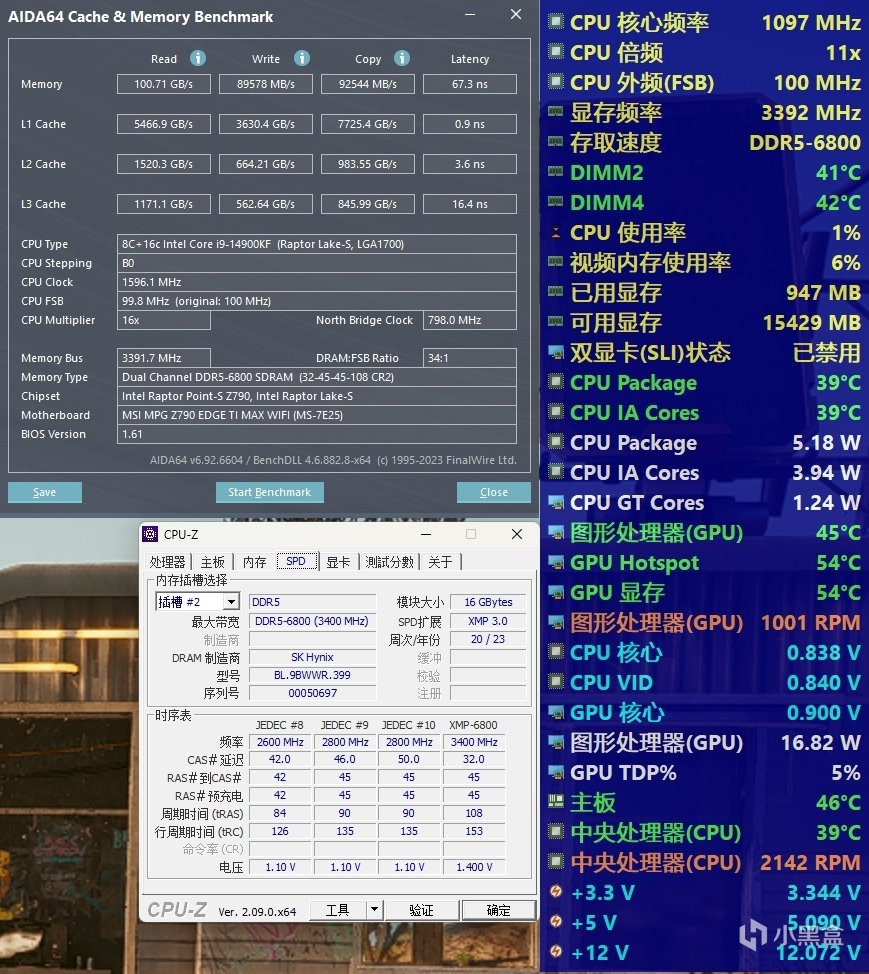Click the monitor icon beside GPU 显存
The height and width of the screenshot is (974, 869).
coord(555,592)
